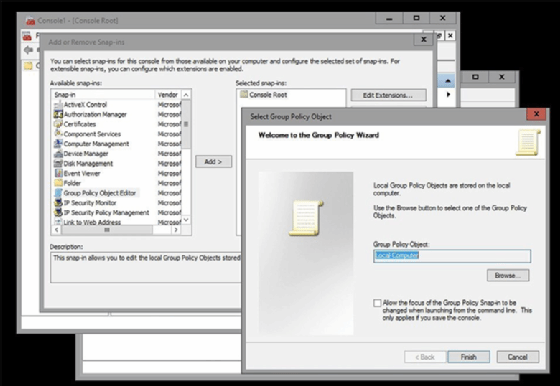Click the Group Policy Object Editor icon
This screenshot has width=560, height=386.
click(x=58, y=193)
